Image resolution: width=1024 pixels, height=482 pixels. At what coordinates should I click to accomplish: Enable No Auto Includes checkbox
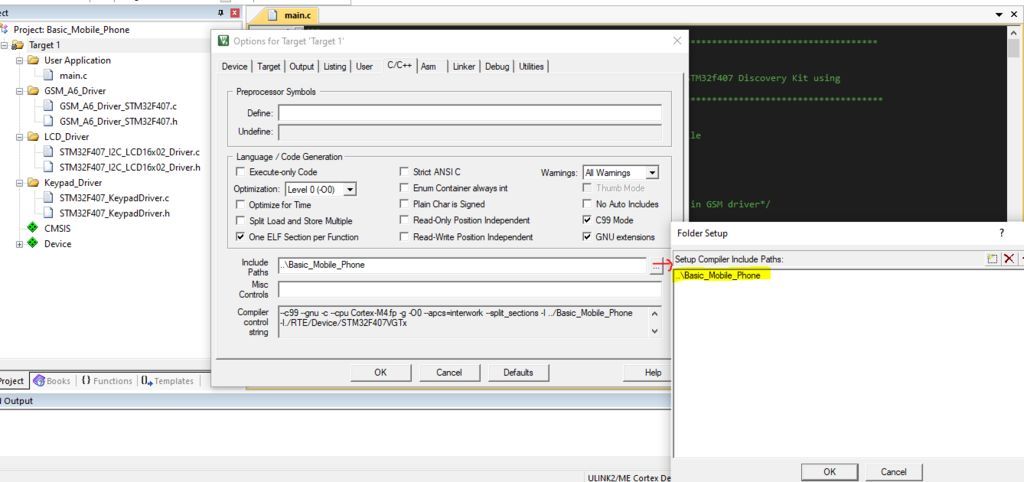(x=586, y=204)
